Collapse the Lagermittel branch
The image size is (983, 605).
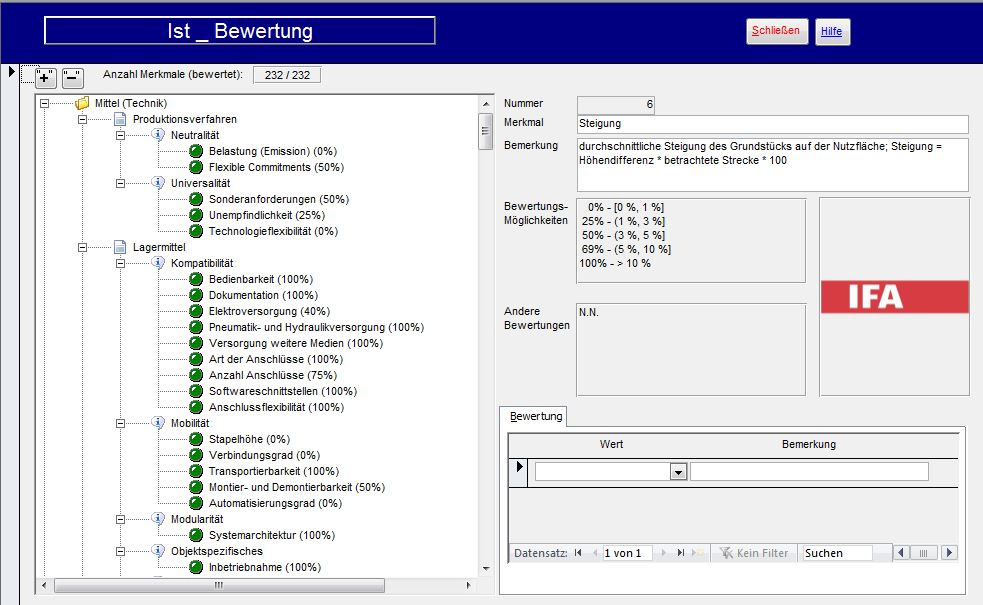tap(82, 247)
